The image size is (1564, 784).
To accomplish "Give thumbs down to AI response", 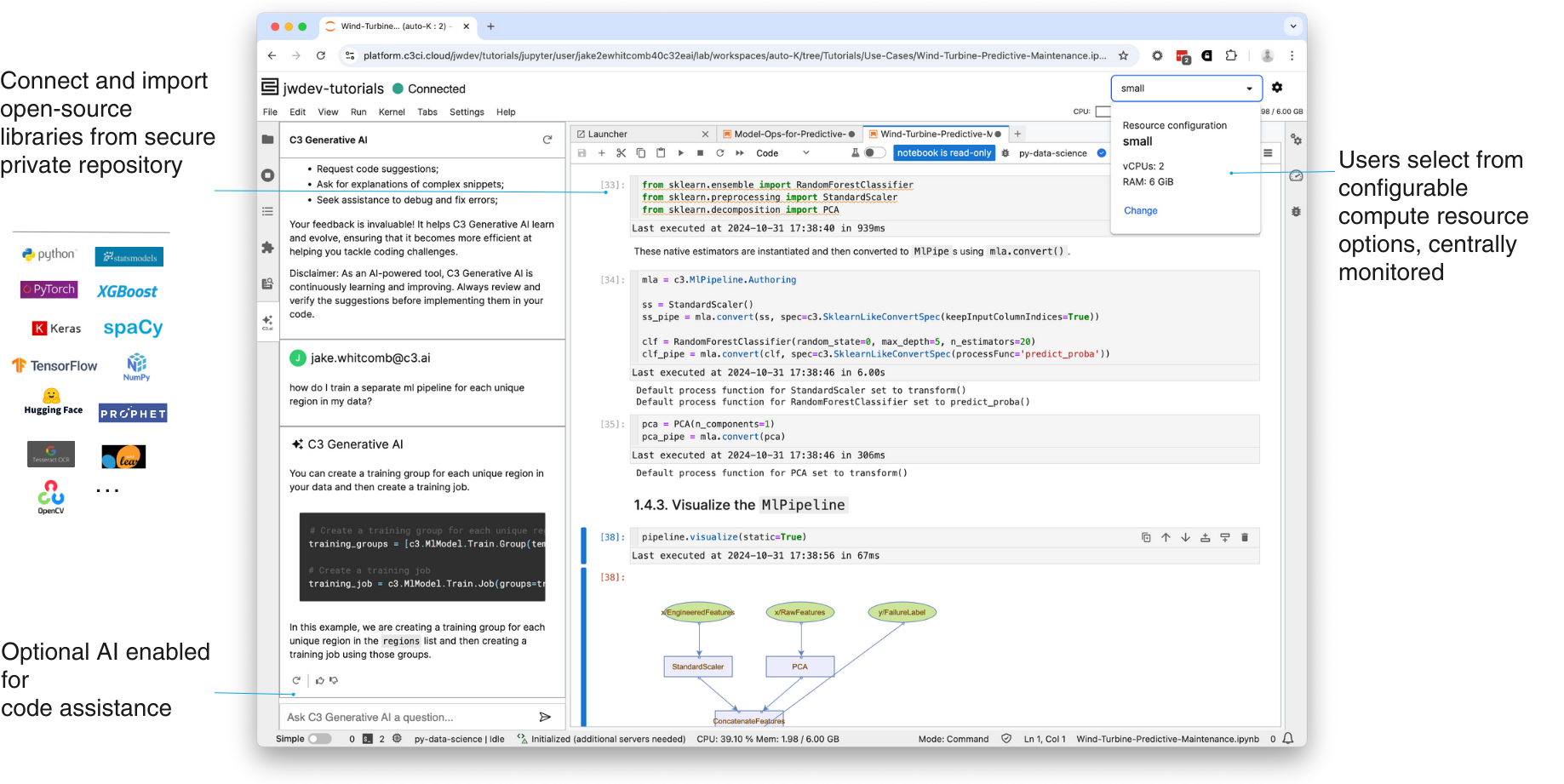I will click(x=334, y=680).
